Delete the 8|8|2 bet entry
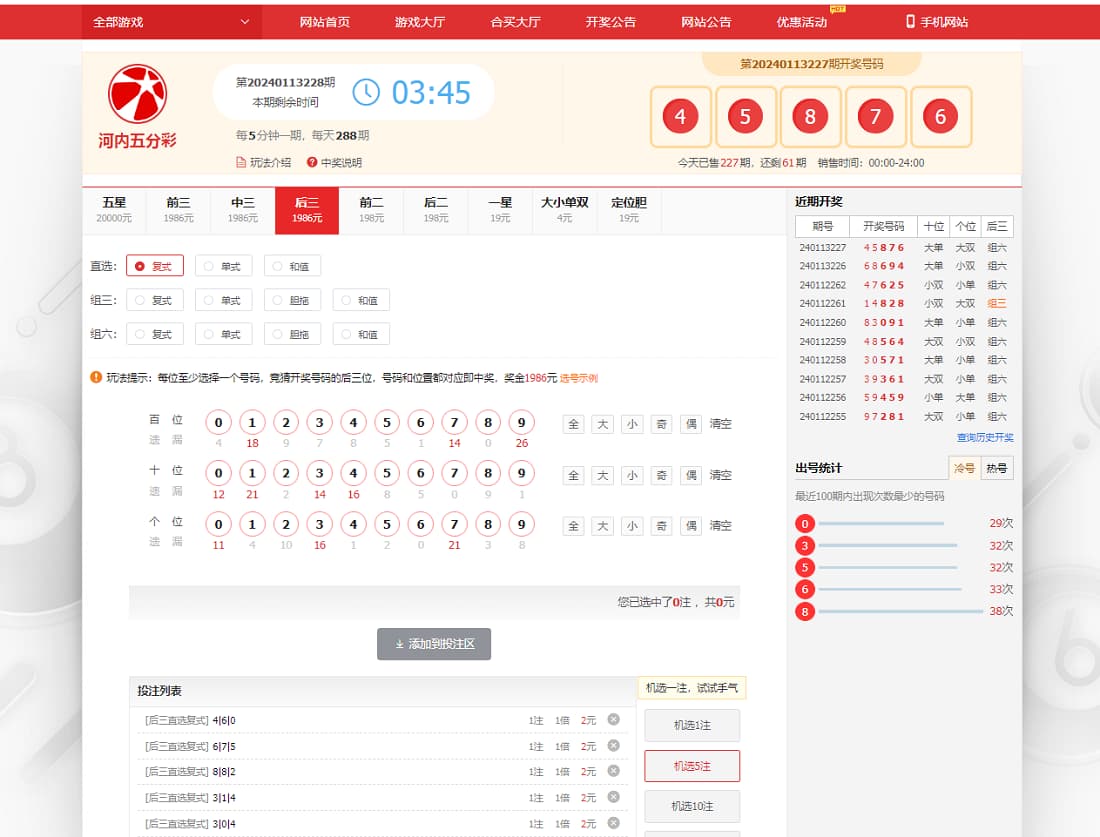 613,771
